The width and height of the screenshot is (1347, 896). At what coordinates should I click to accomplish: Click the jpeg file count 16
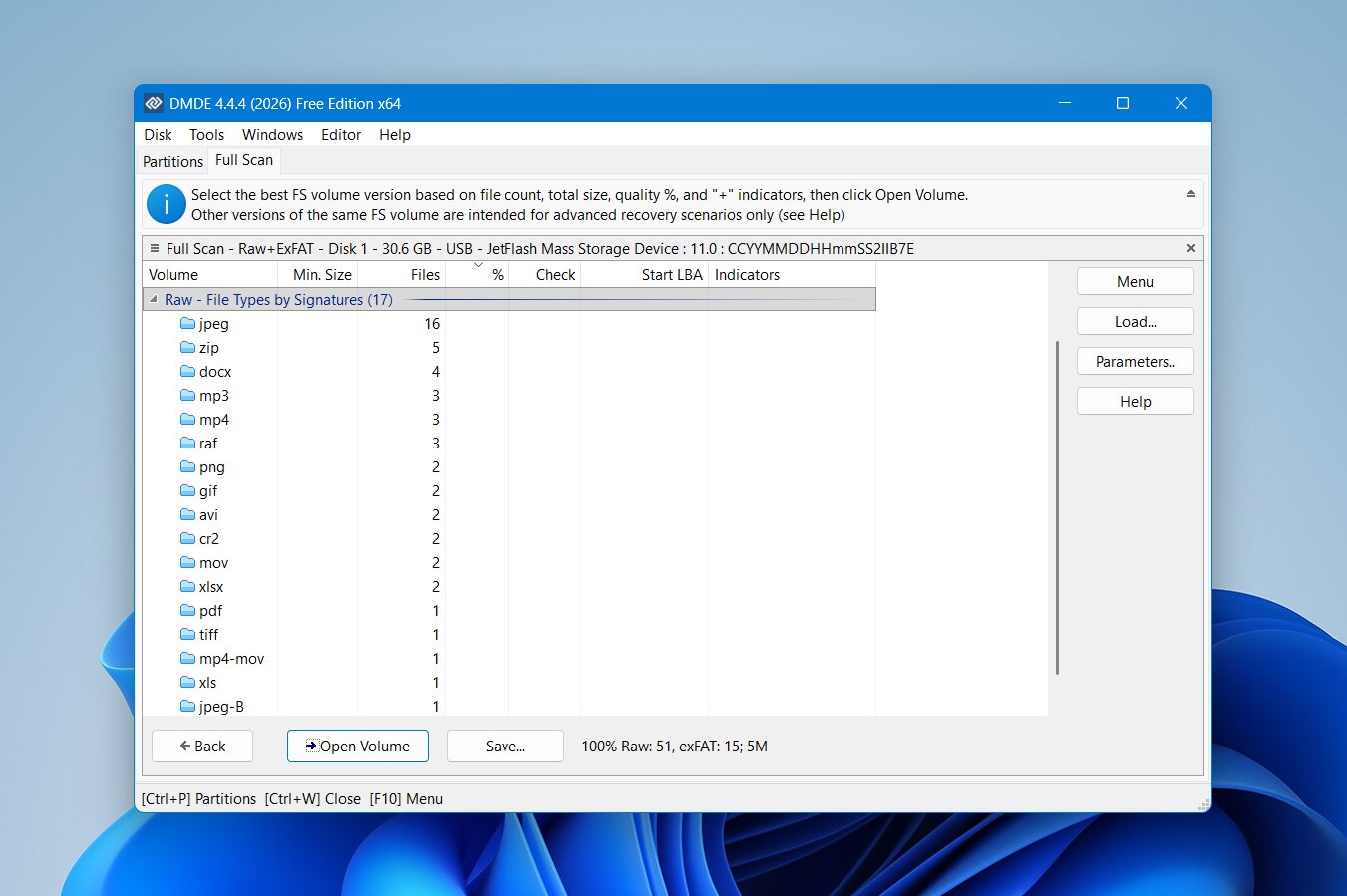(x=431, y=323)
